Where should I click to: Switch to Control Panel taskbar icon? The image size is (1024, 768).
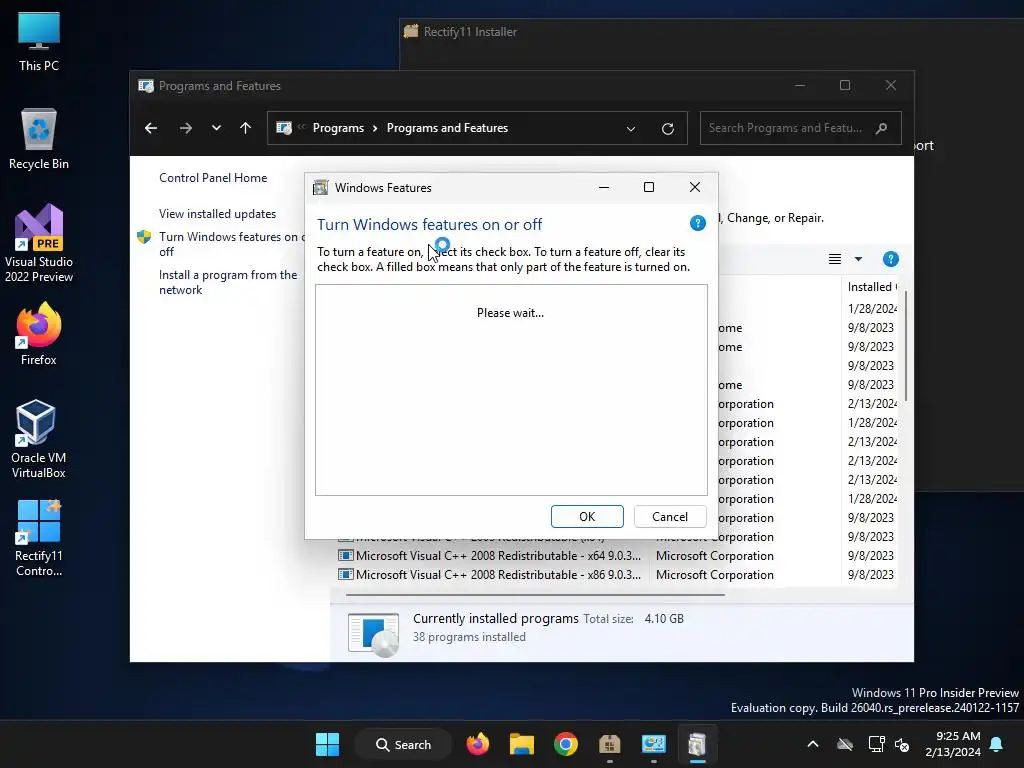coord(654,744)
